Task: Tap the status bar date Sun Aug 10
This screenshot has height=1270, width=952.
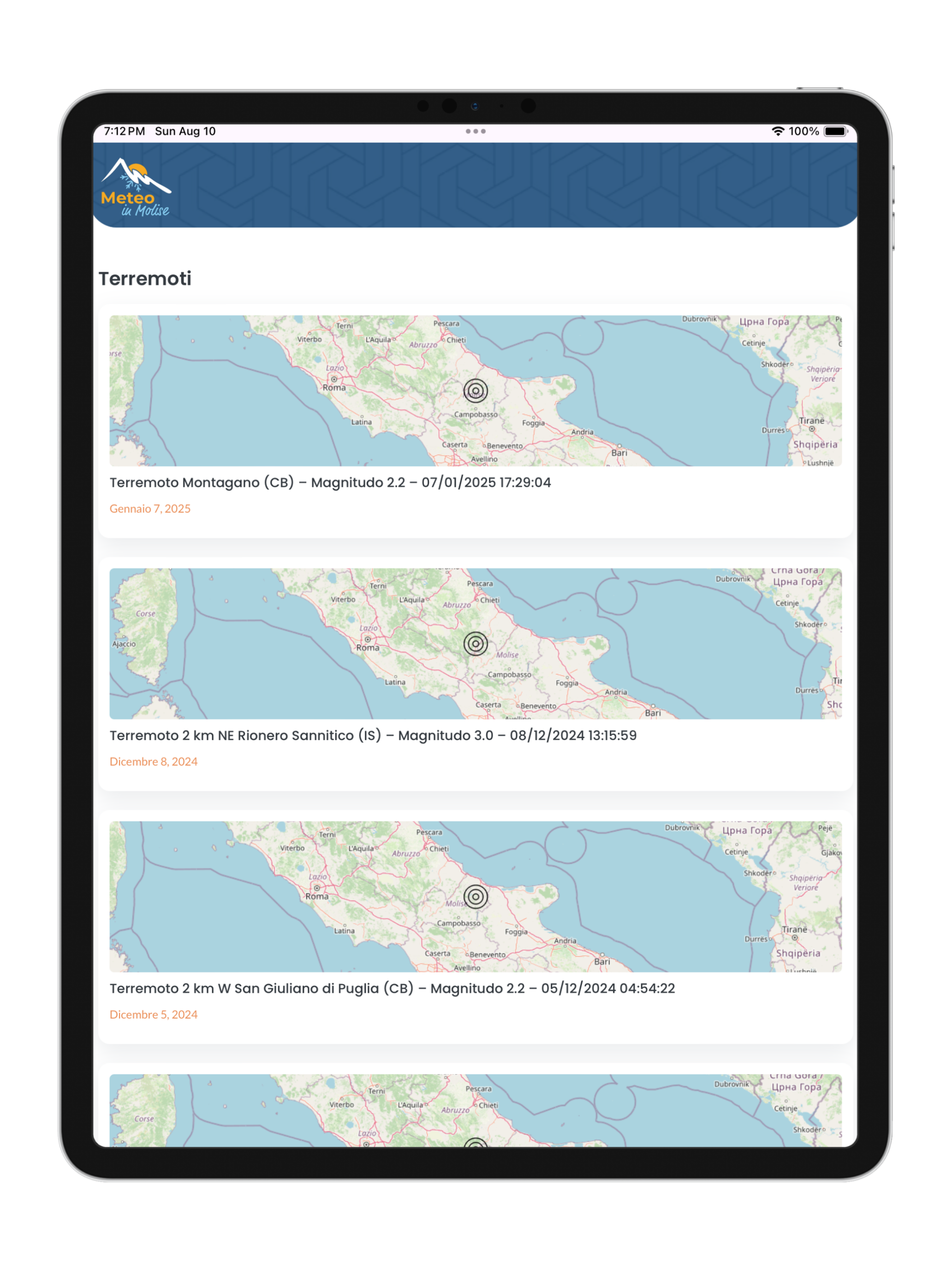Action: (x=185, y=132)
